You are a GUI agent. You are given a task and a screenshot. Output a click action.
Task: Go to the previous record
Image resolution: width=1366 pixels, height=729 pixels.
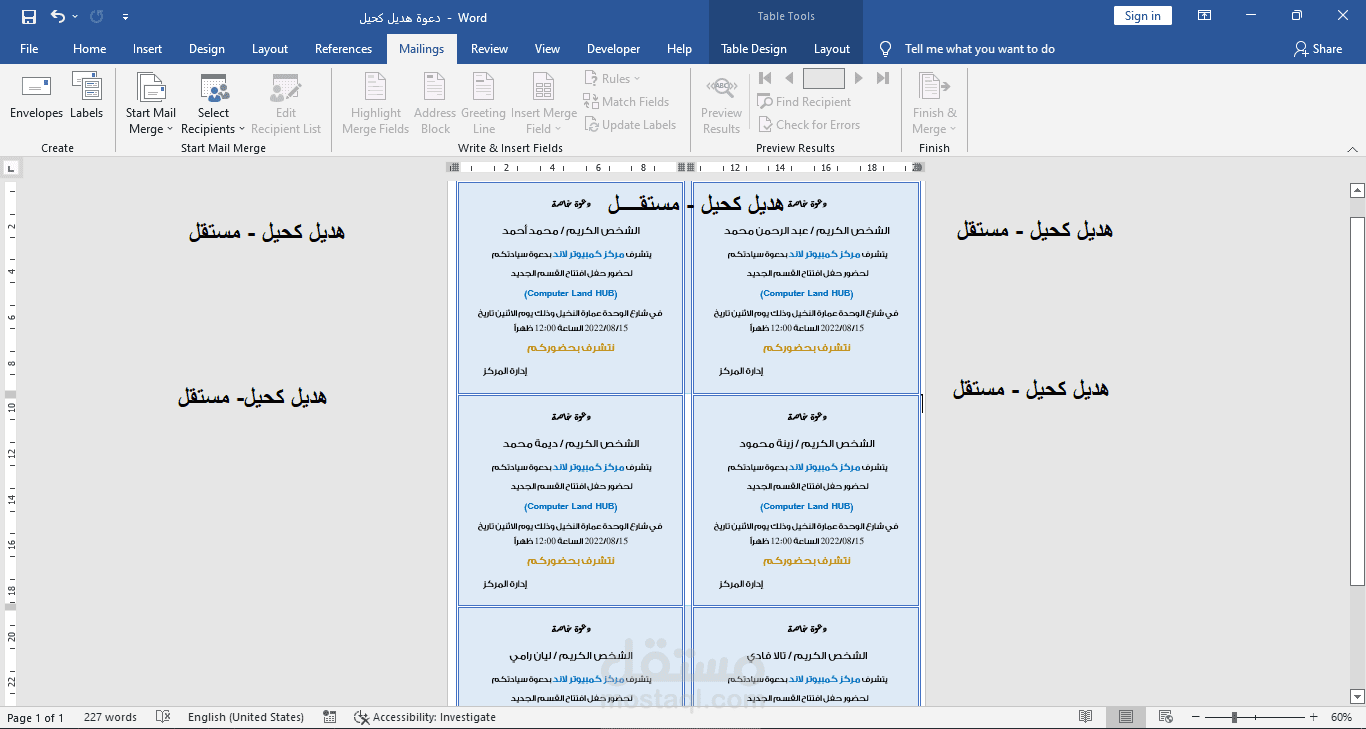[788, 78]
